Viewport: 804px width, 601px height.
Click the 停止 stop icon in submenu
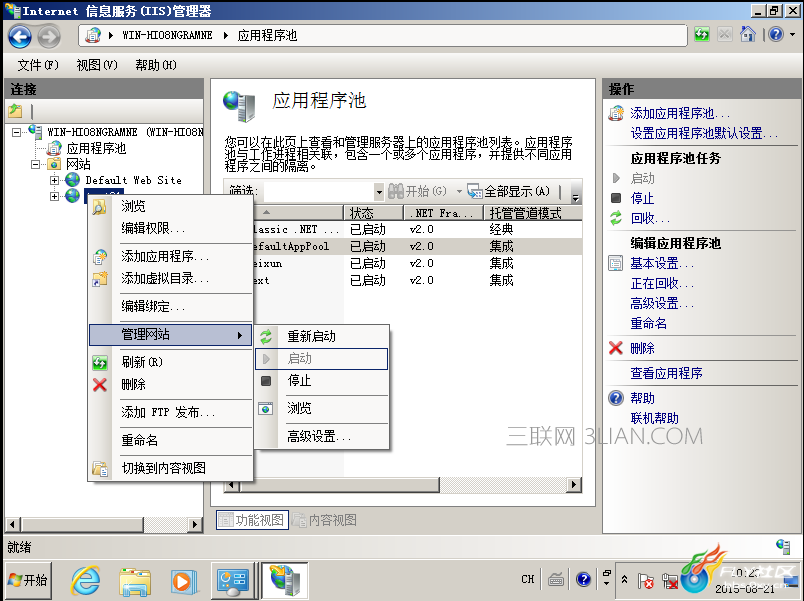click(266, 381)
